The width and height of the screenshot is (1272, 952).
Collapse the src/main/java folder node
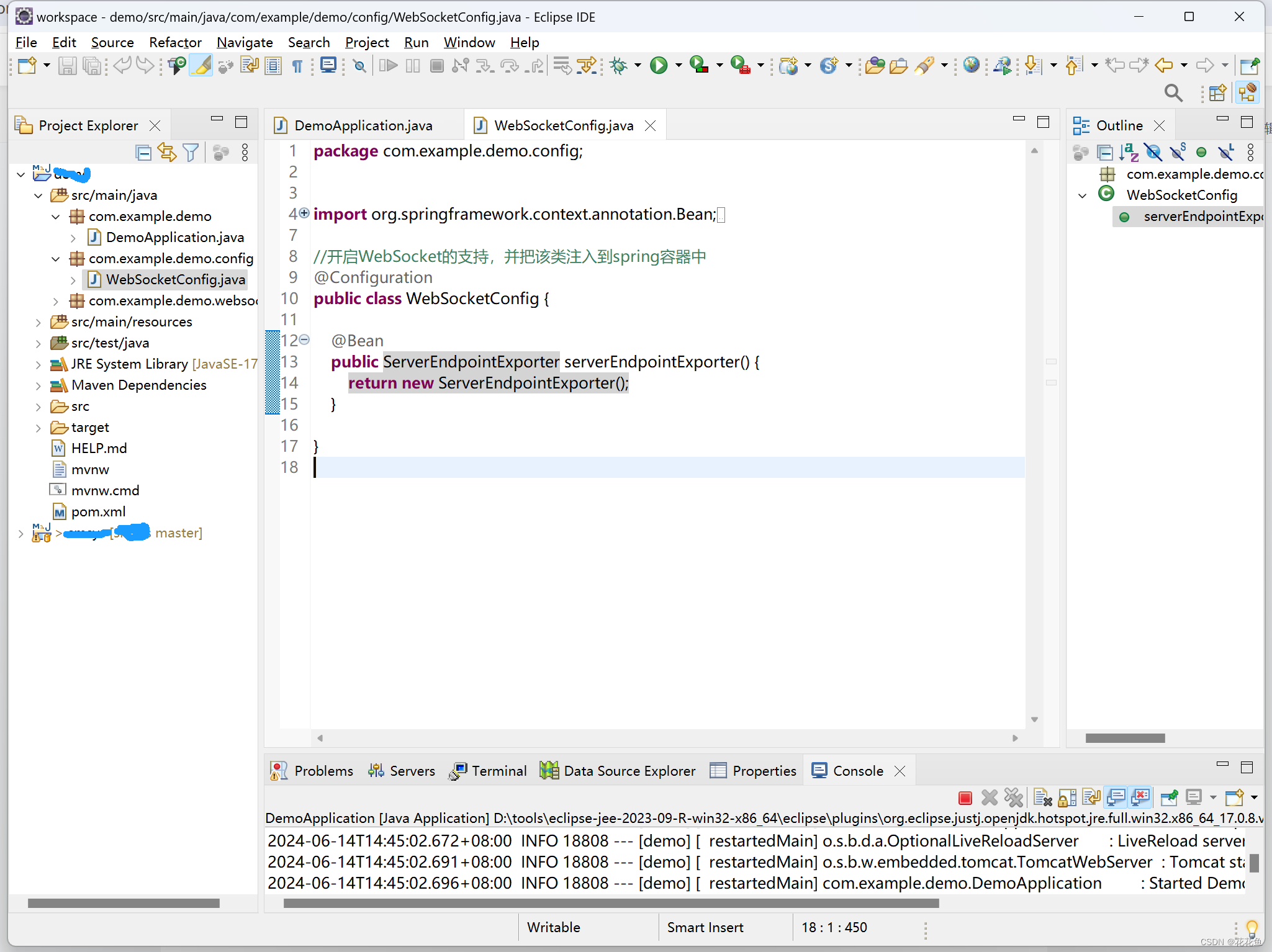click(38, 195)
